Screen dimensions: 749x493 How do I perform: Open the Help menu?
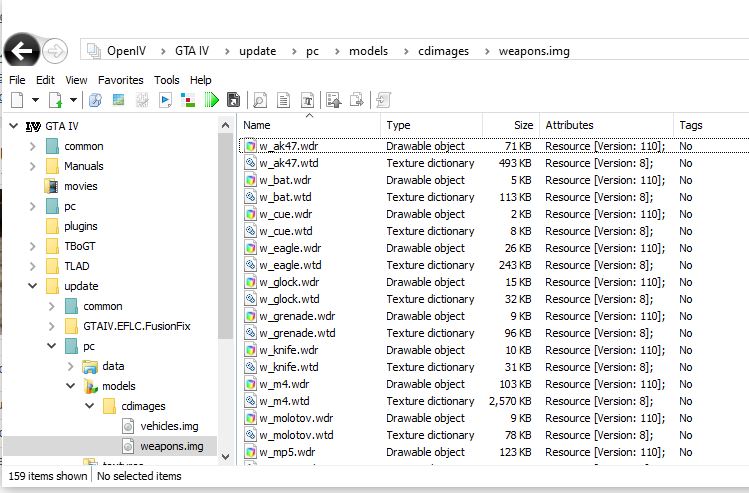(x=201, y=80)
